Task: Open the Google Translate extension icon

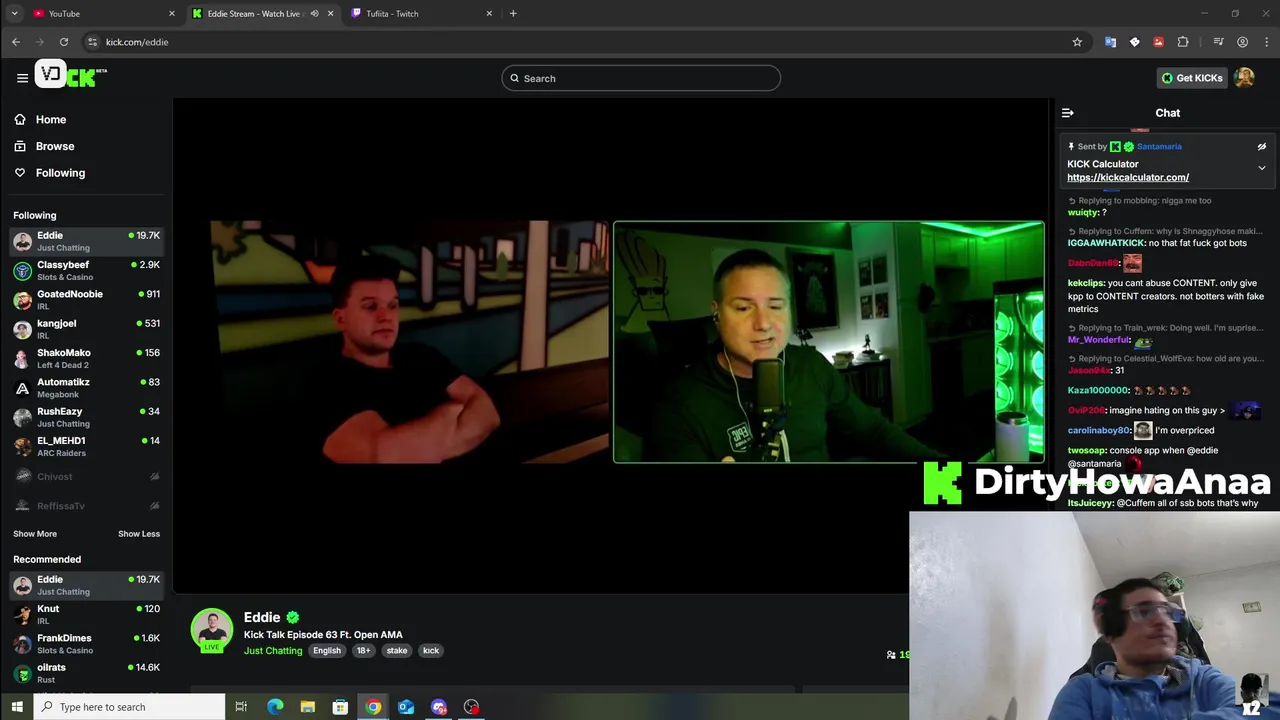Action: (1110, 42)
